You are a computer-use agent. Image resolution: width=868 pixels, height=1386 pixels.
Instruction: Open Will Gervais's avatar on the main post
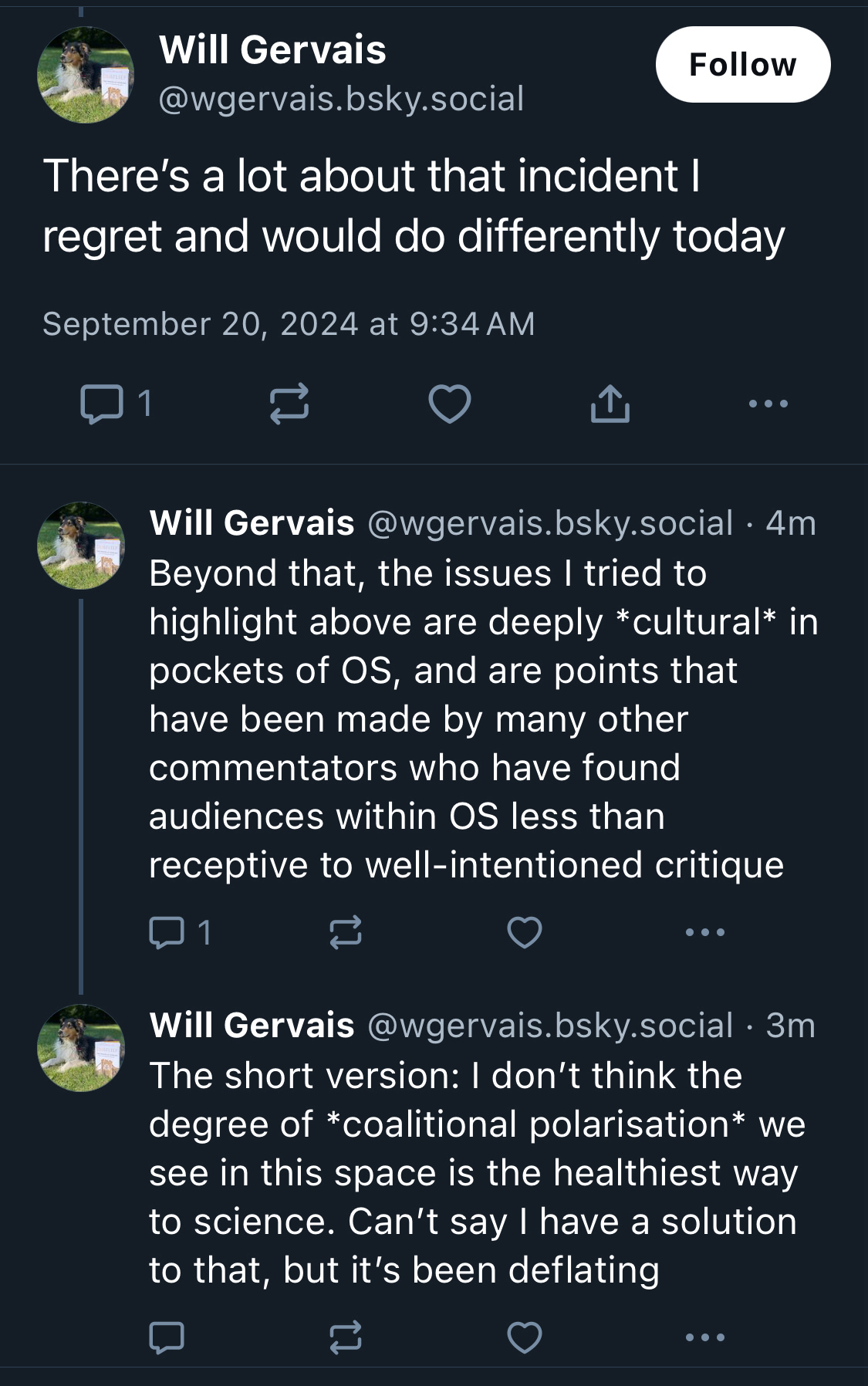tap(86, 75)
